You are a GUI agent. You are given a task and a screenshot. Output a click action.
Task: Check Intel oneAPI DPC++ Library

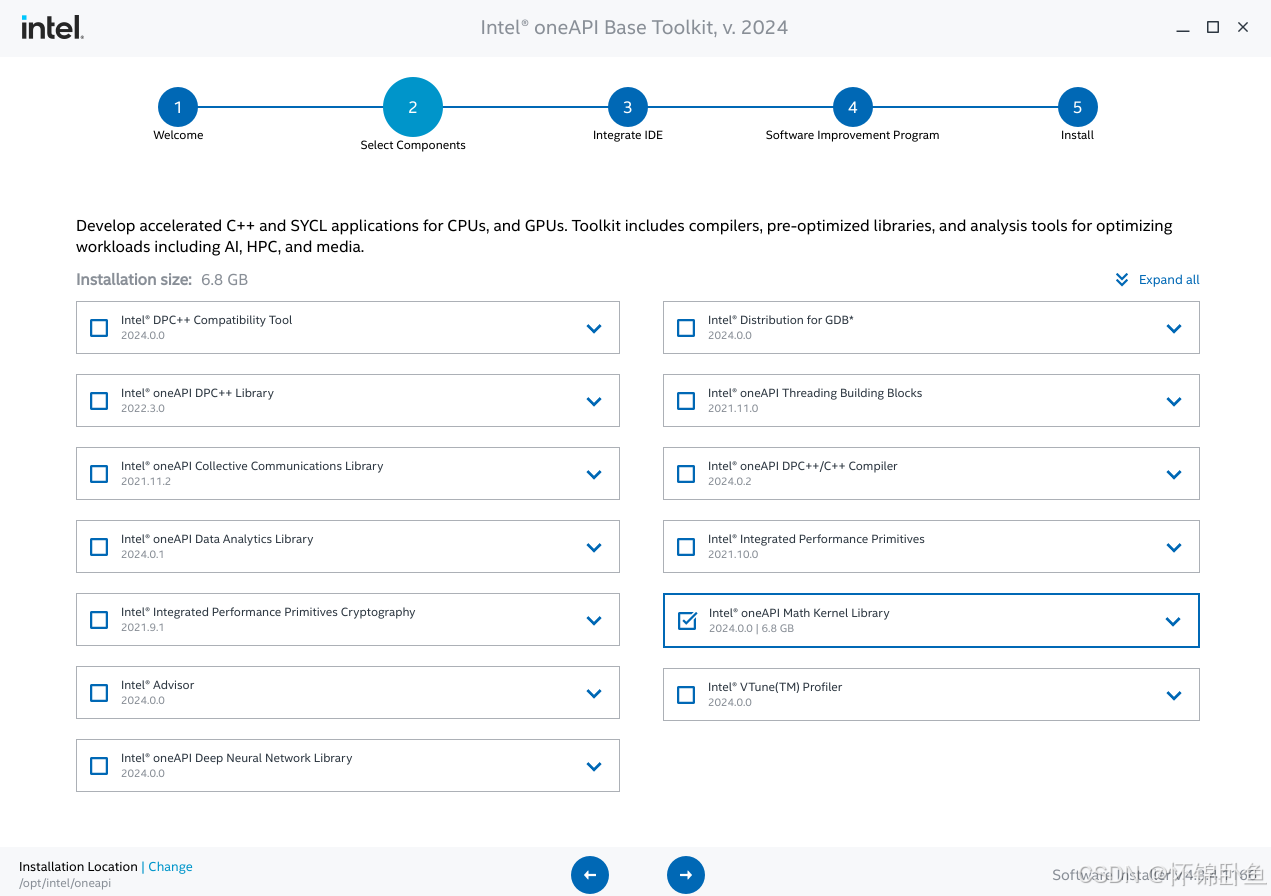coord(99,401)
